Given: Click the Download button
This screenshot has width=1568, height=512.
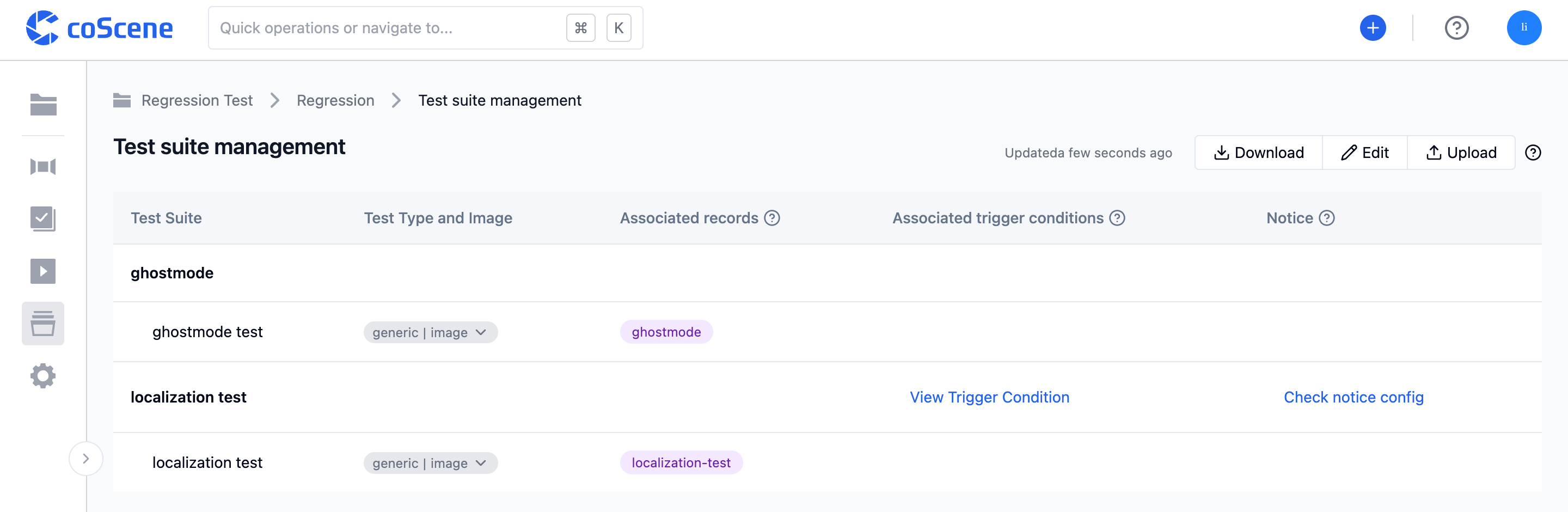Looking at the screenshot, I should [1258, 153].
